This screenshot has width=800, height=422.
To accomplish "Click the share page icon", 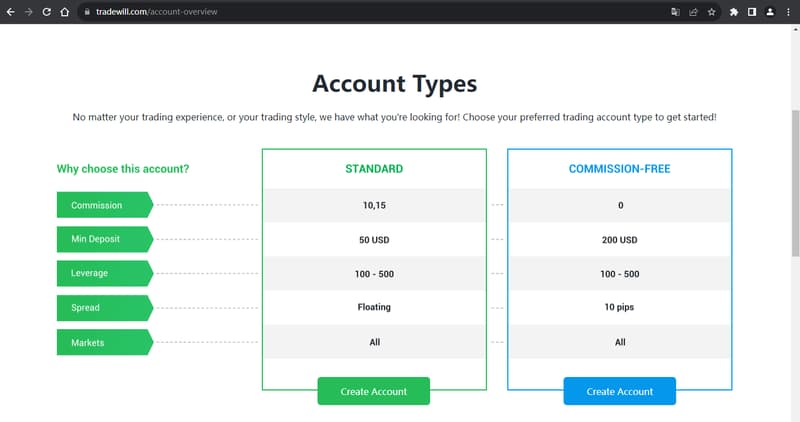I will [693, 12].
